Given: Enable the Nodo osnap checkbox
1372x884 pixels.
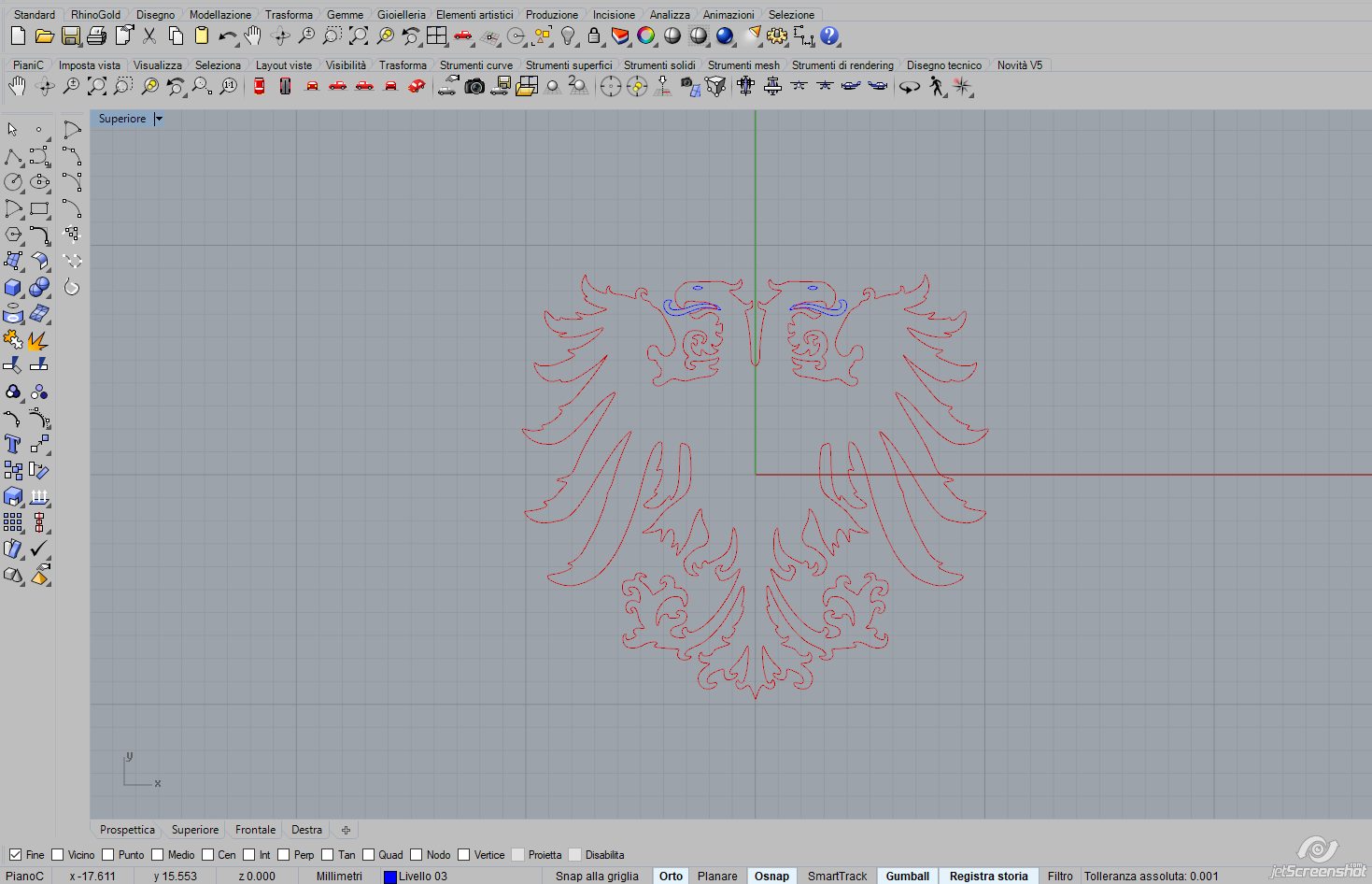Looking at the screenshot, I should pyautogui.click(x=417, y=855).
